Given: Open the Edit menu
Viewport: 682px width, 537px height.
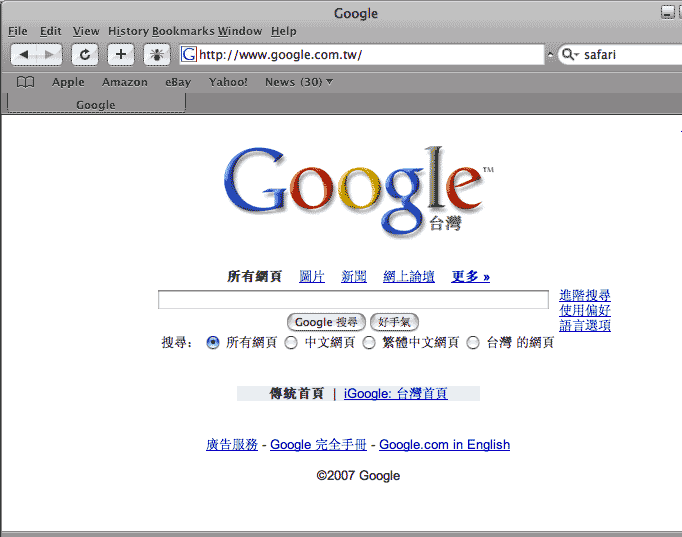Looking at the screenshot, I should [x=50, y=31].
